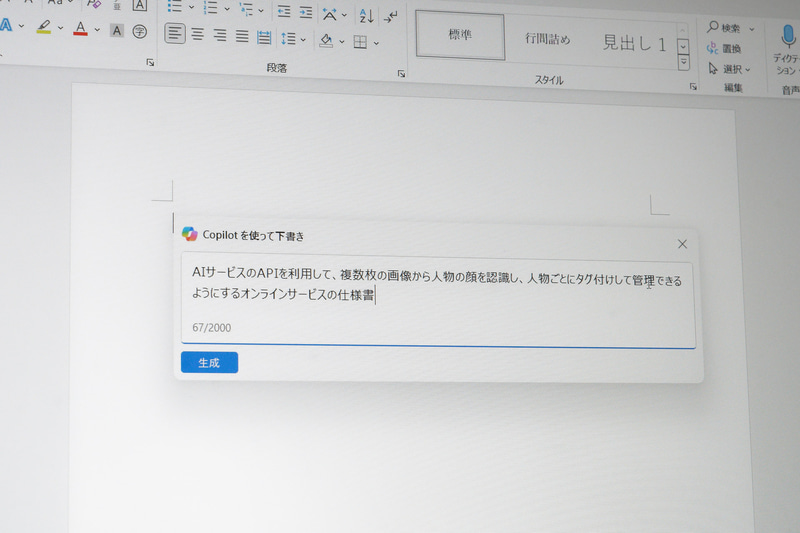
Task: Center the paragraph text
Action: coord(197,35)
